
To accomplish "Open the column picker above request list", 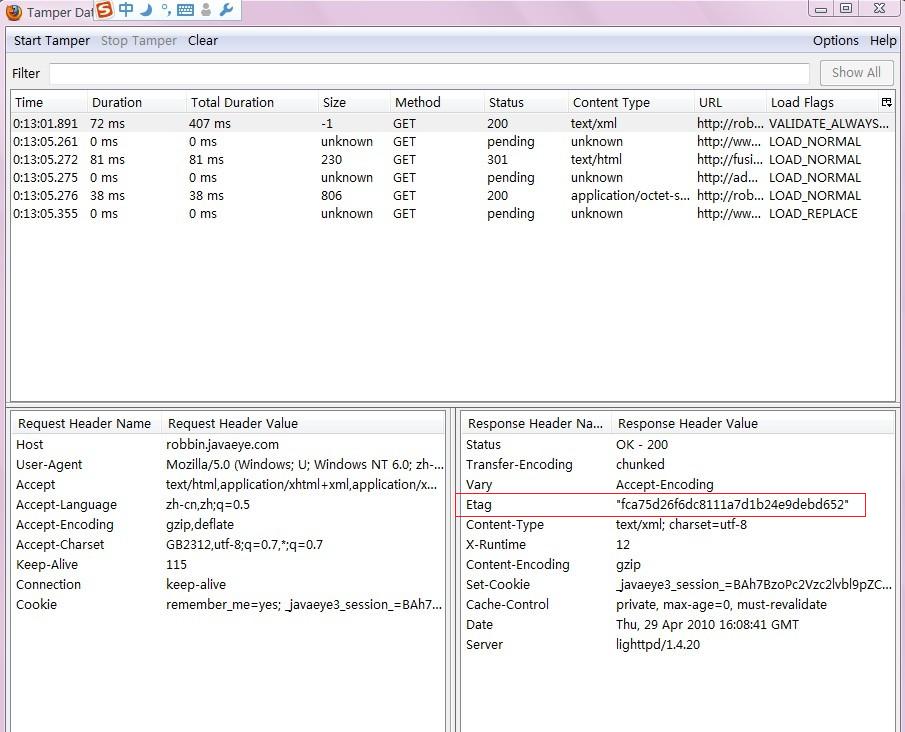I will (x=886, y=102).
